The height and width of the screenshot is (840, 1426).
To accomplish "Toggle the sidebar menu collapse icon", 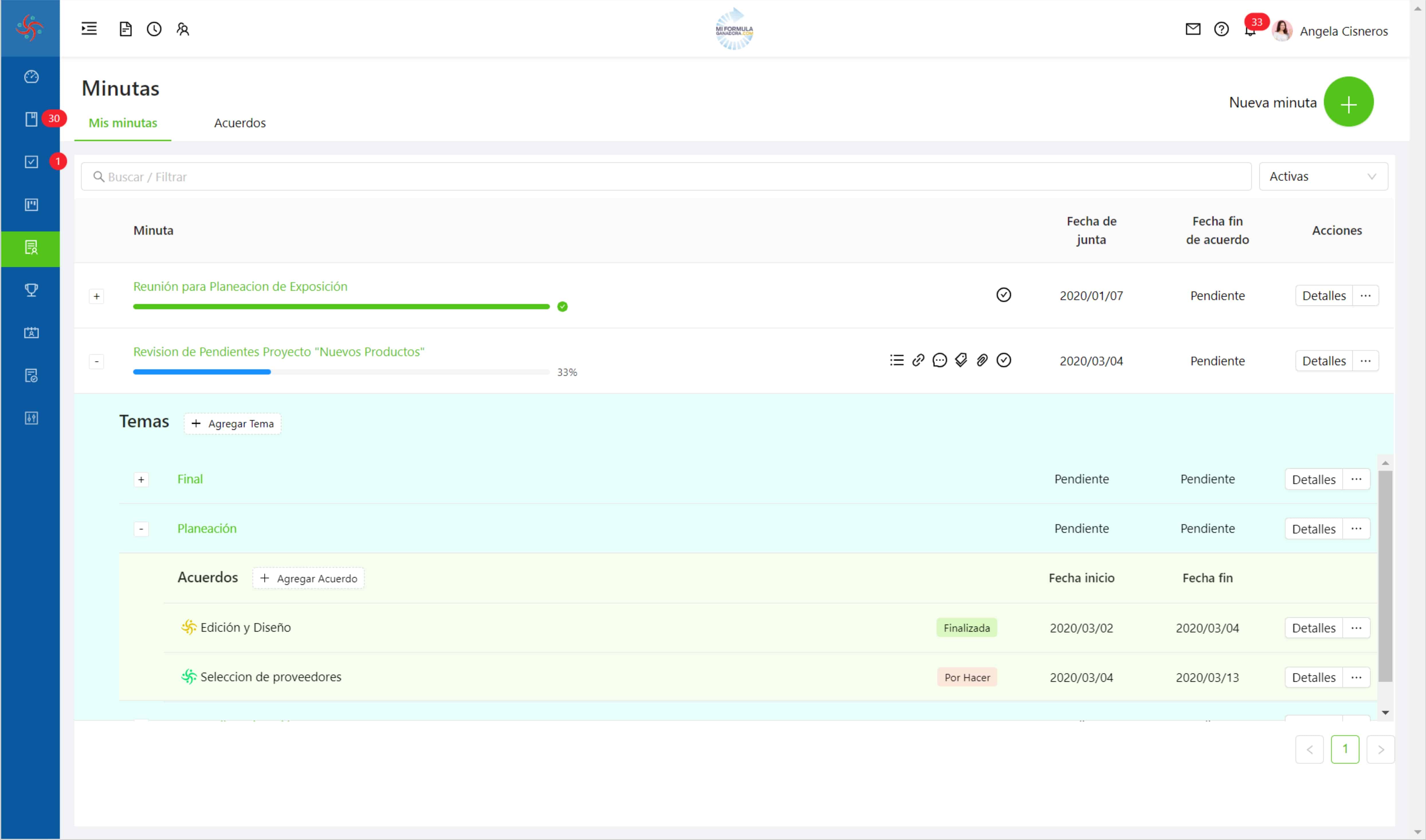I will pyautogui.click(x=89, y=28).
